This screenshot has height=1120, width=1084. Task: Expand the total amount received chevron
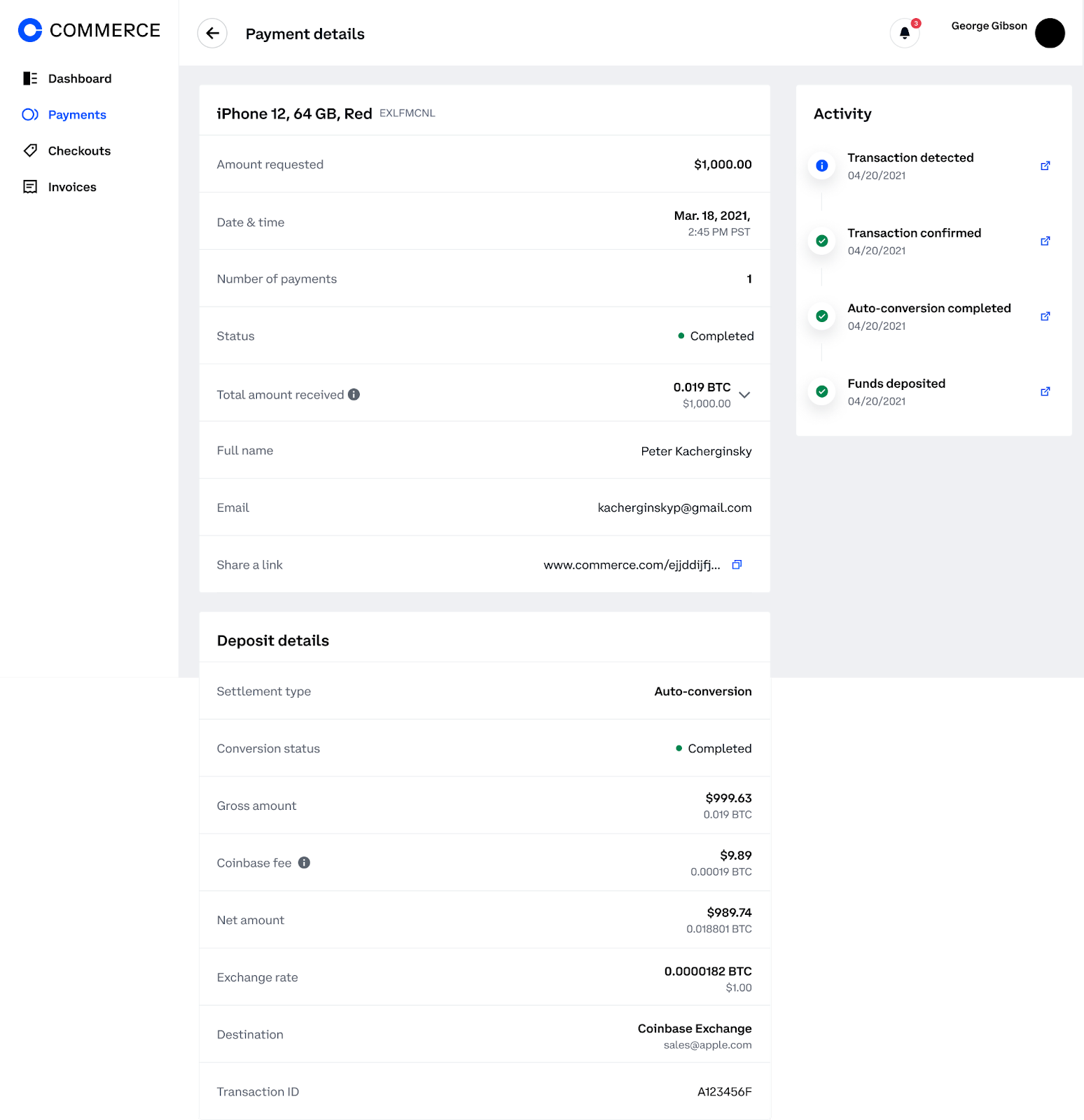[x=744, y=395]
